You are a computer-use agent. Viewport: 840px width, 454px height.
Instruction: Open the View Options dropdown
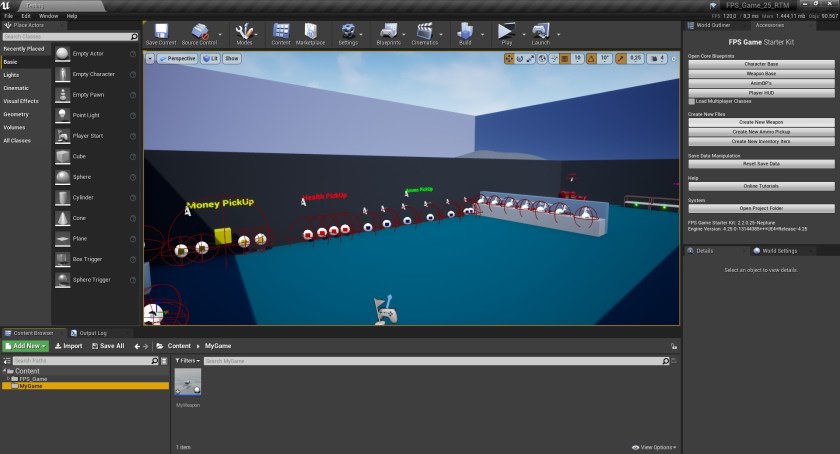pos(654,447)
